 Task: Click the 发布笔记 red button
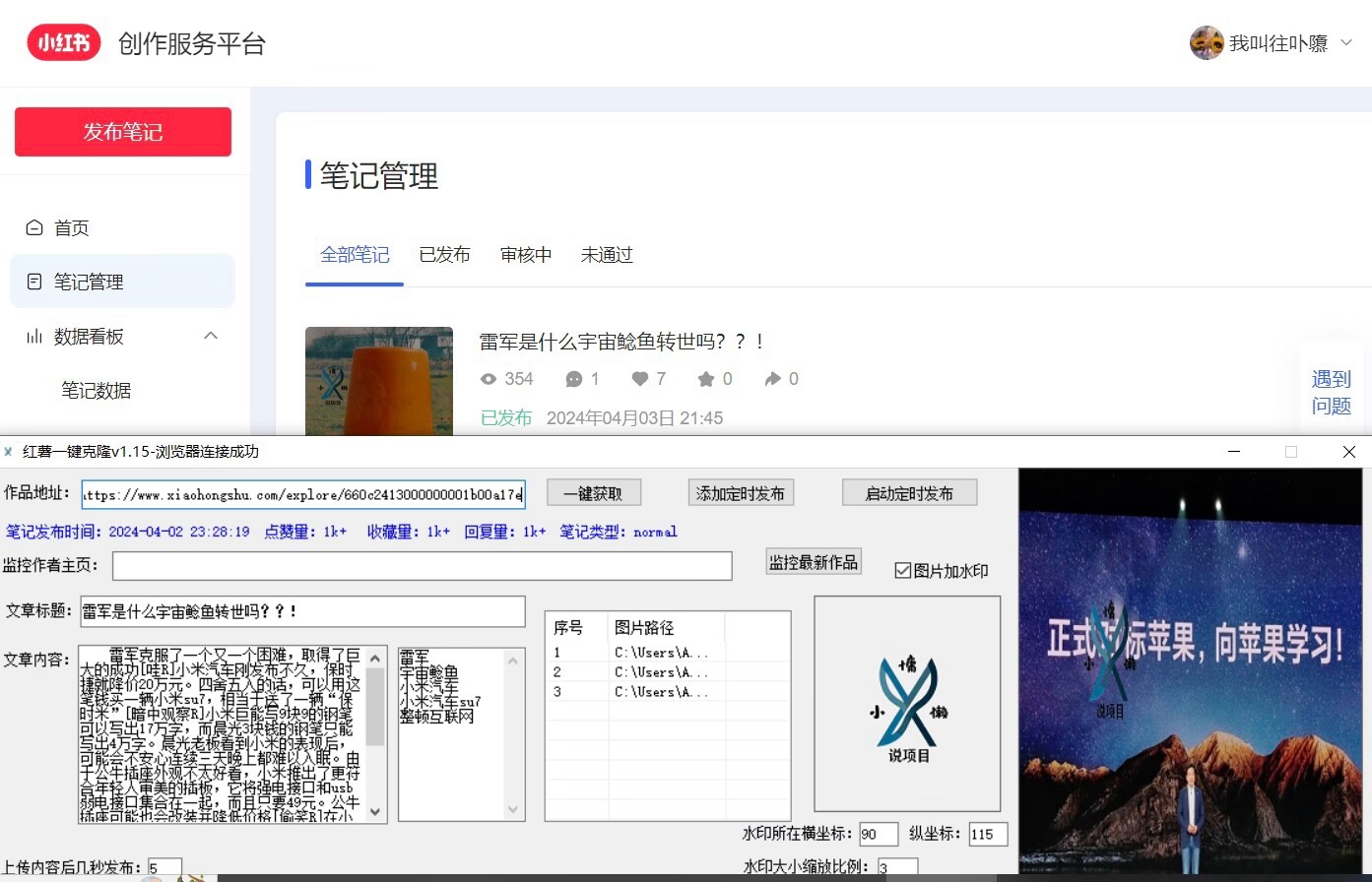pos(123,132)
